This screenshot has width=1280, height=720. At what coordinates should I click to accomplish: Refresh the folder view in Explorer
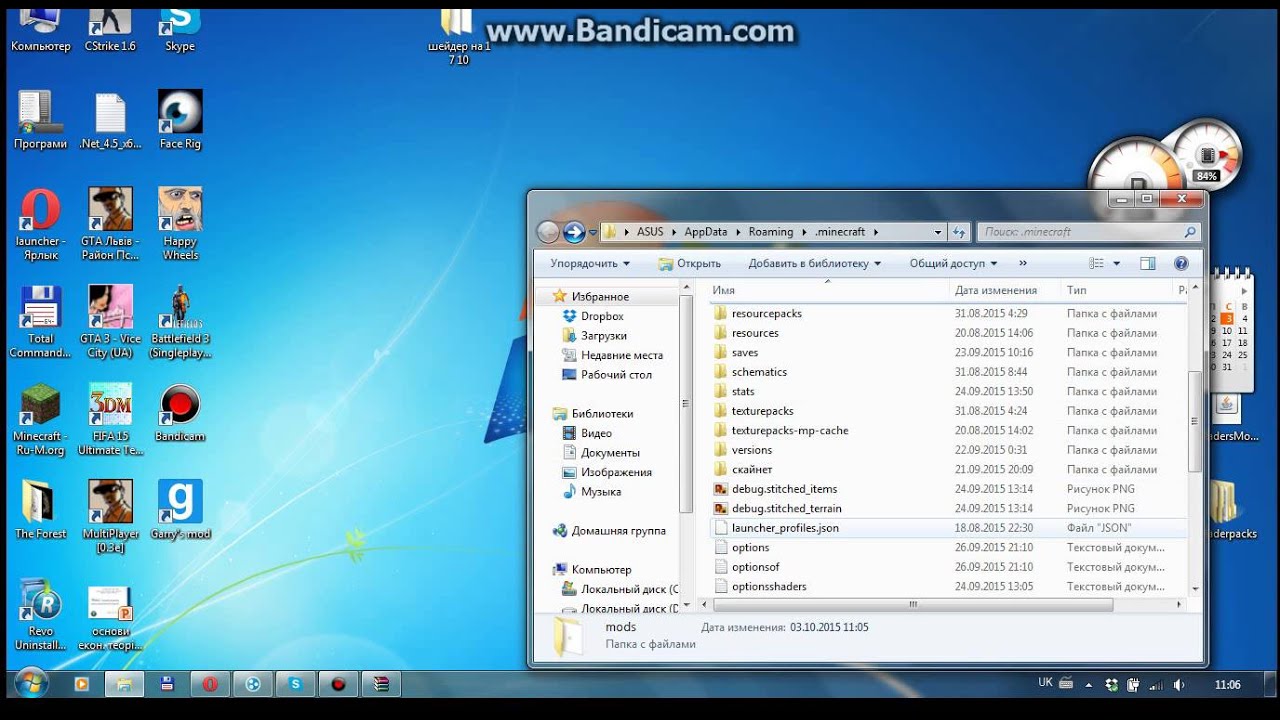coord(959,232)
